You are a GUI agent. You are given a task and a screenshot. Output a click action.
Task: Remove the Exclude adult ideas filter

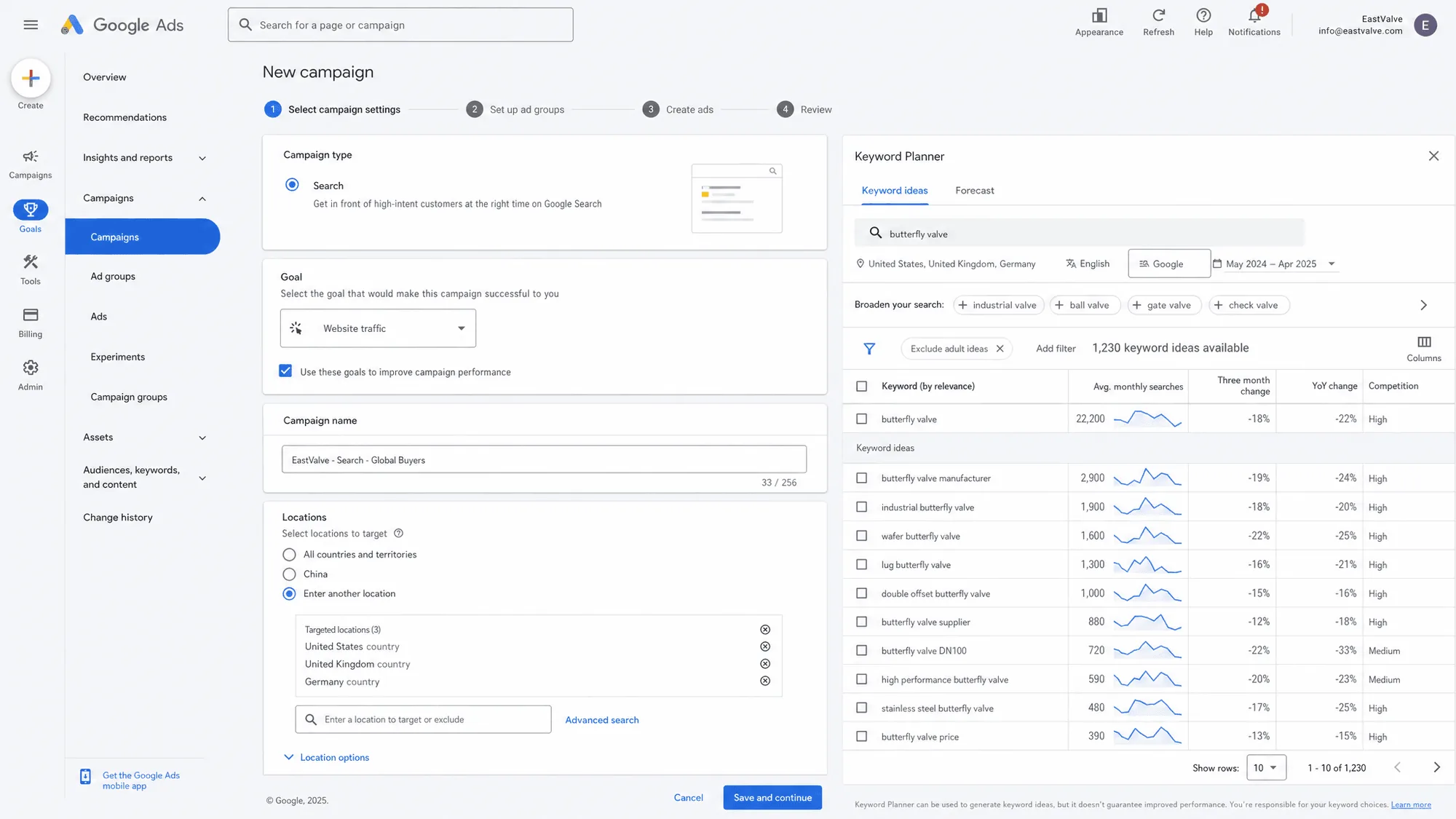point(1000,349)
